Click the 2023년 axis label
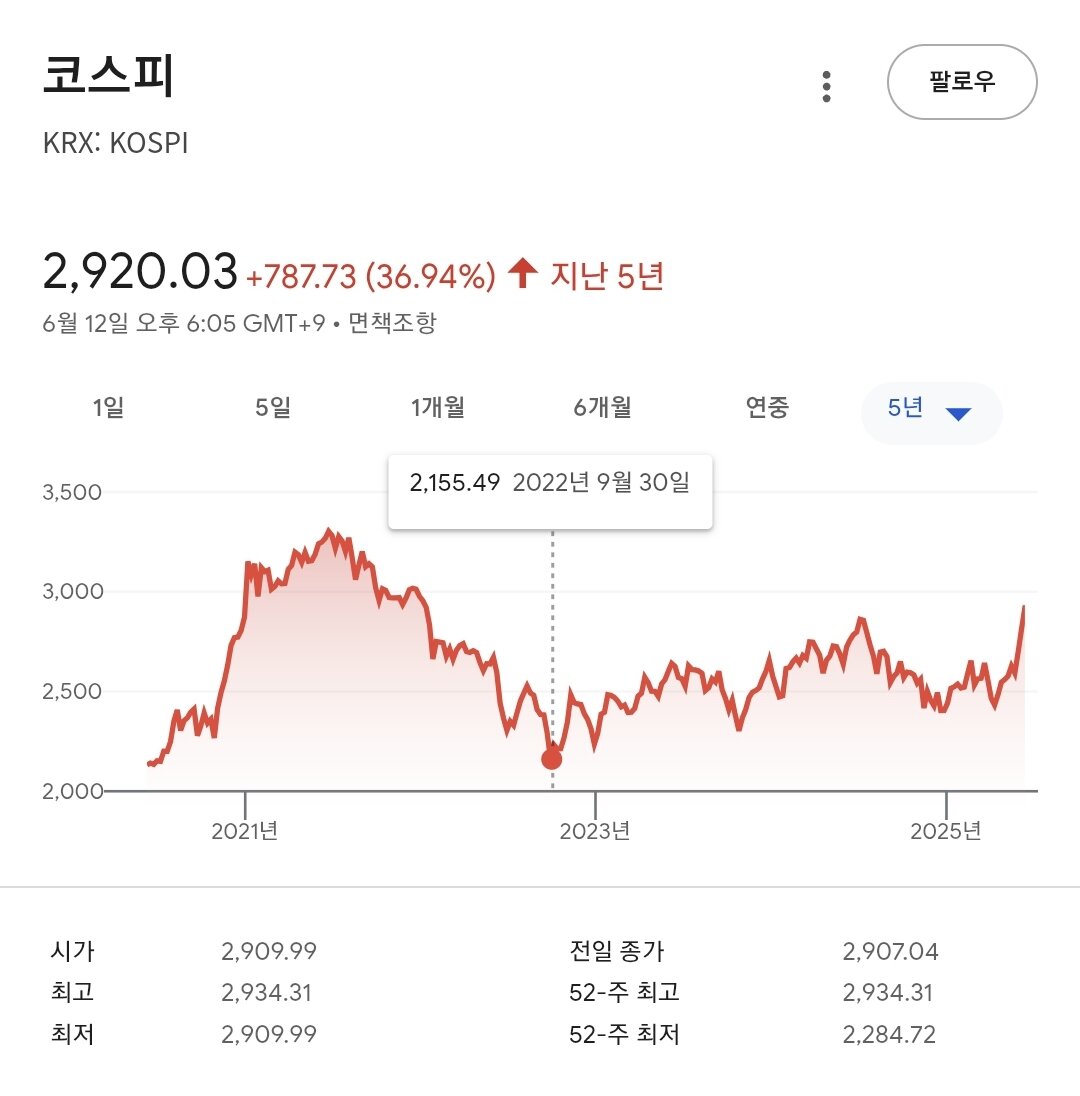Viewport: 1080px width, 1096px height. pyautogui.click(x=595, y=830)
